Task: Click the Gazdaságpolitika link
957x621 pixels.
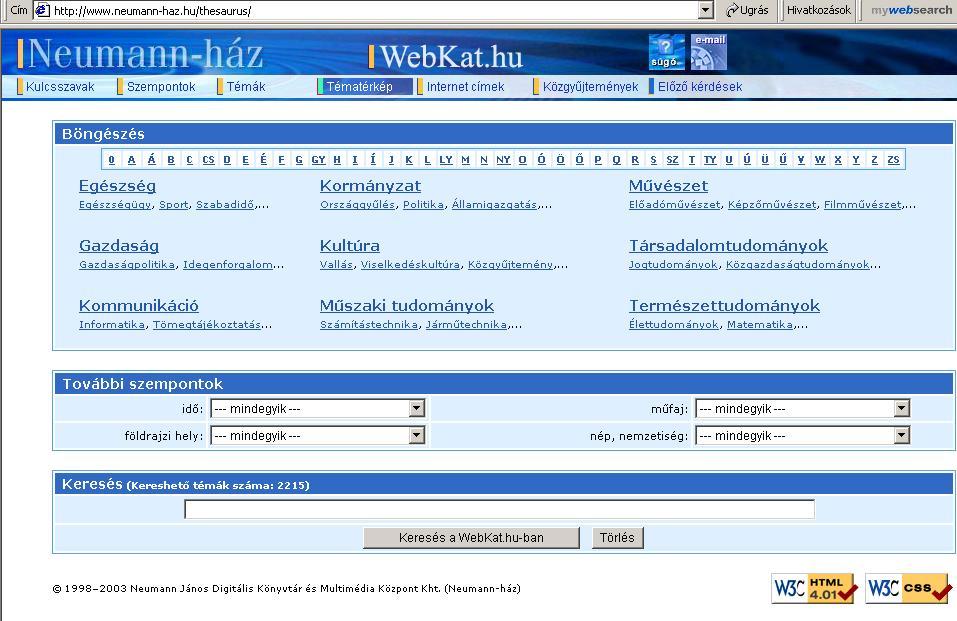Action: tap(127, 264)
